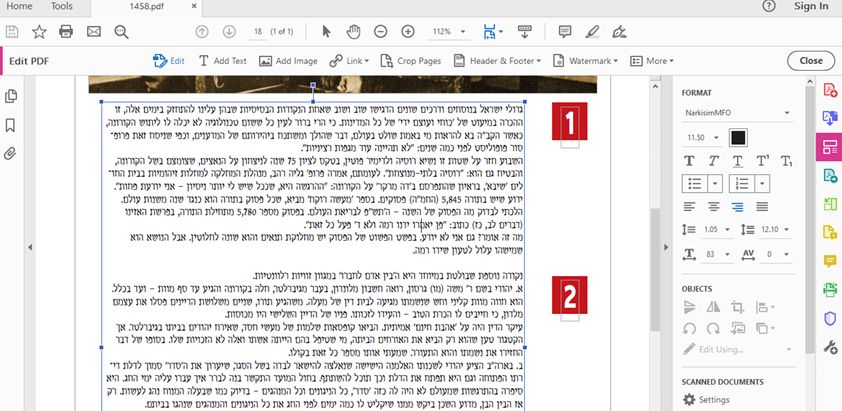Screen dimensions: 842x411
Task: Rotate the object clockwise
Action: pyautogui.click(x=713, y=328)
